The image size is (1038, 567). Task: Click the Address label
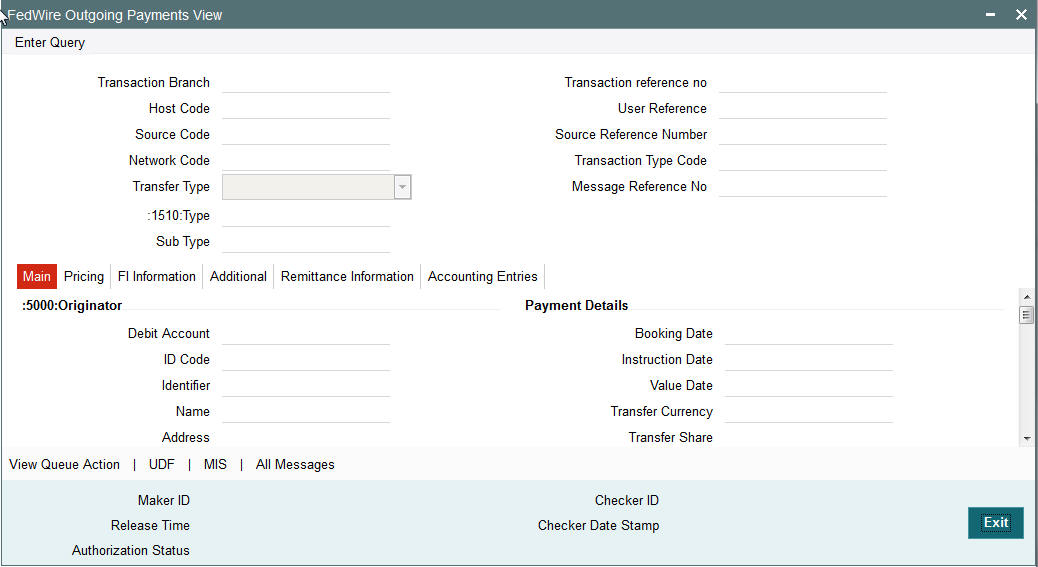pyautogui.click(x=185, y=437)
